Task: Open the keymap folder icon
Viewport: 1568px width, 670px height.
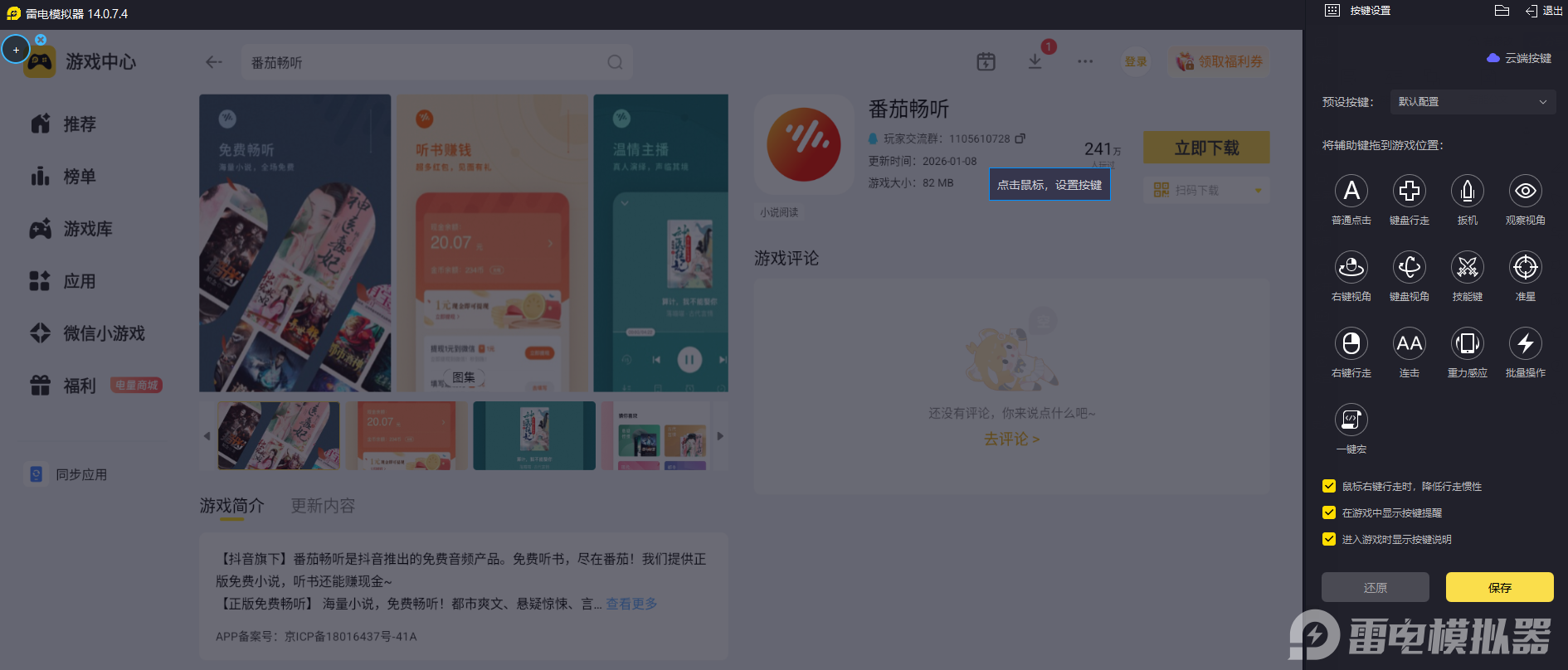Action: (1502, 11)
